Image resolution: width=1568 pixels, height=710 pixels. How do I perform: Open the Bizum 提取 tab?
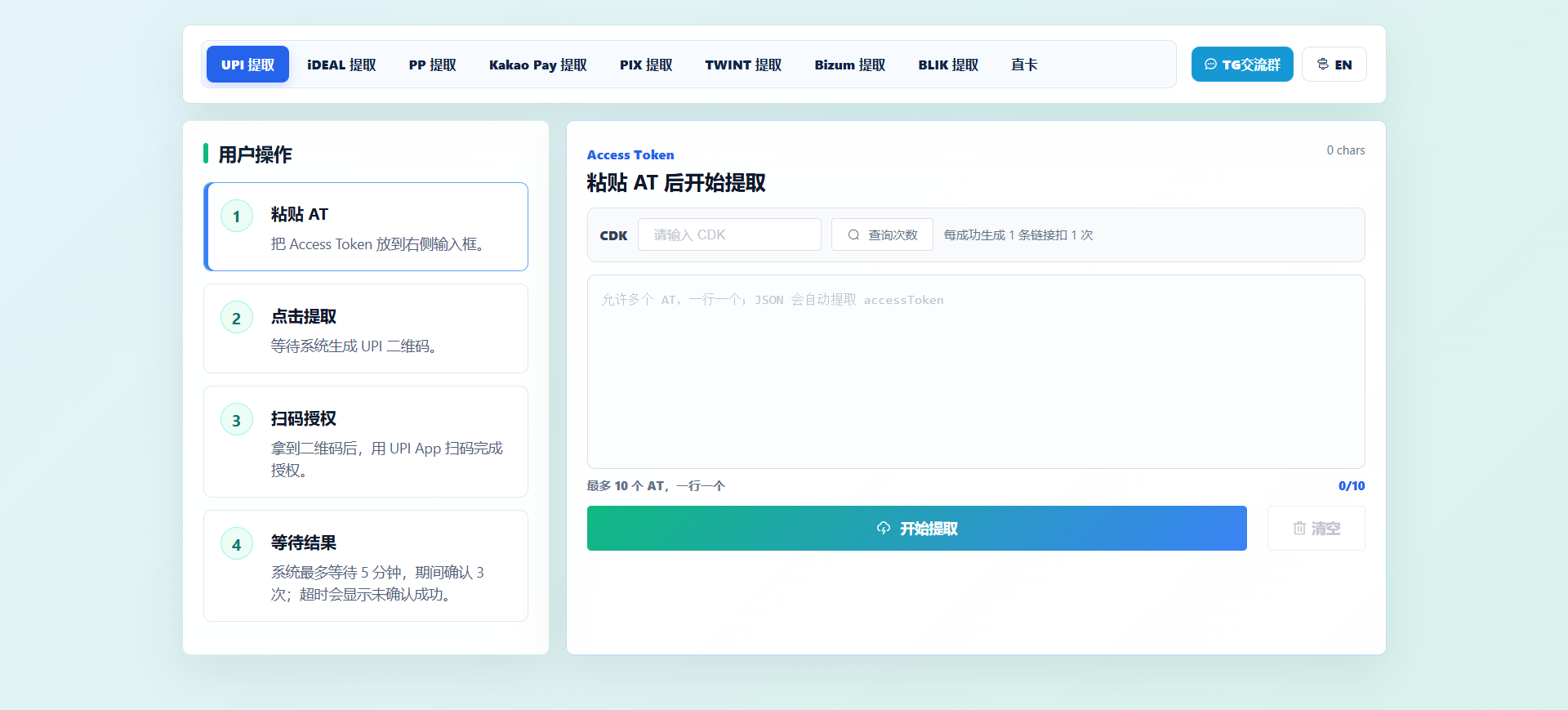[850, 65]
